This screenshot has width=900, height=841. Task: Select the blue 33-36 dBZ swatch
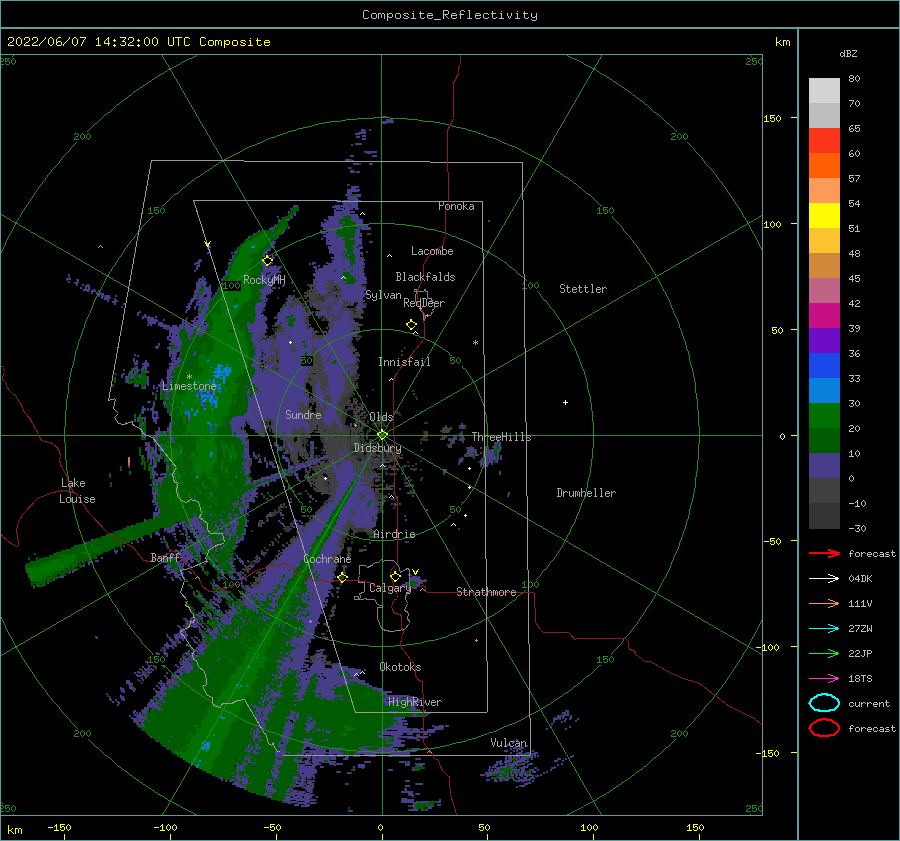coord(824,365)
